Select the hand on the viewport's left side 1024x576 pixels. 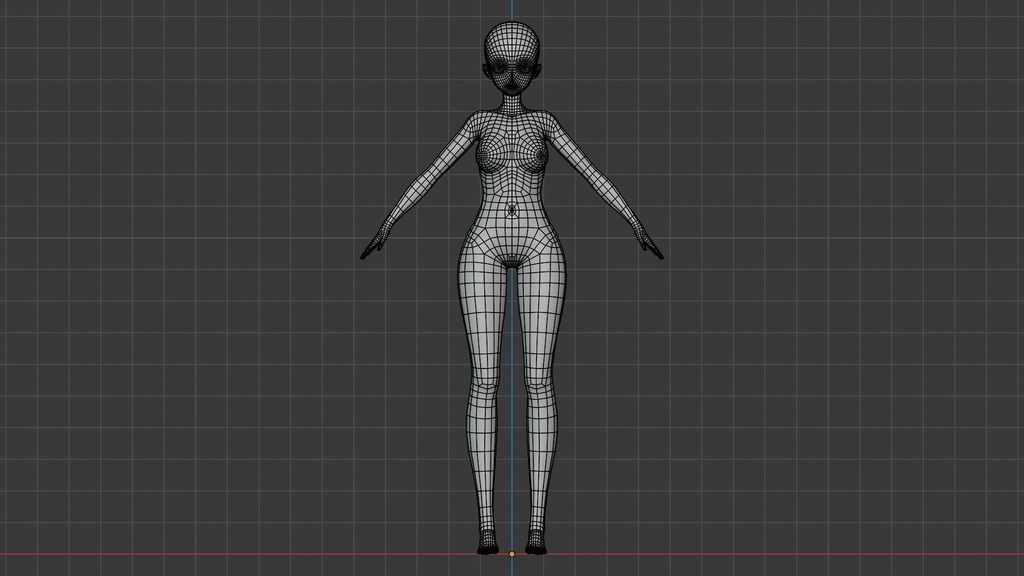(375, 244)
